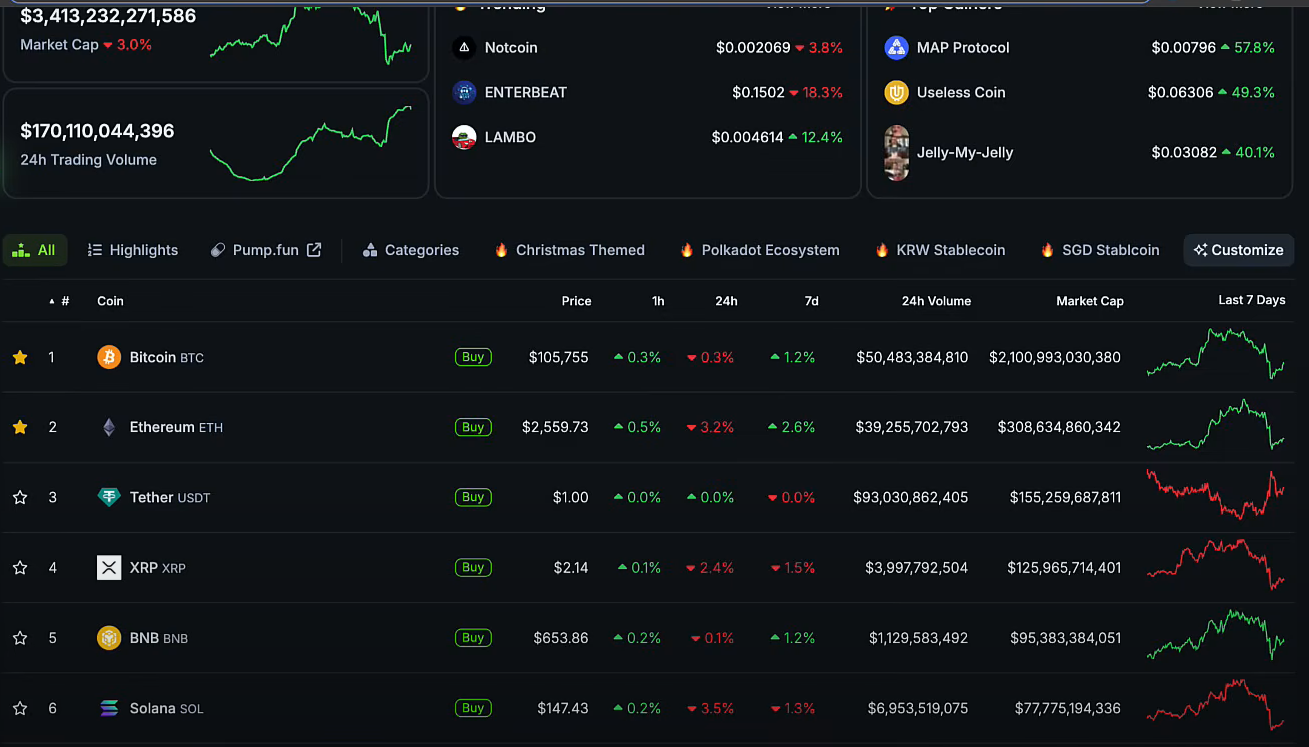The width and height of the screenshot is (1309, 747).
Task: Sort coins by Market Cap column header
Action: coord(1089,301)
